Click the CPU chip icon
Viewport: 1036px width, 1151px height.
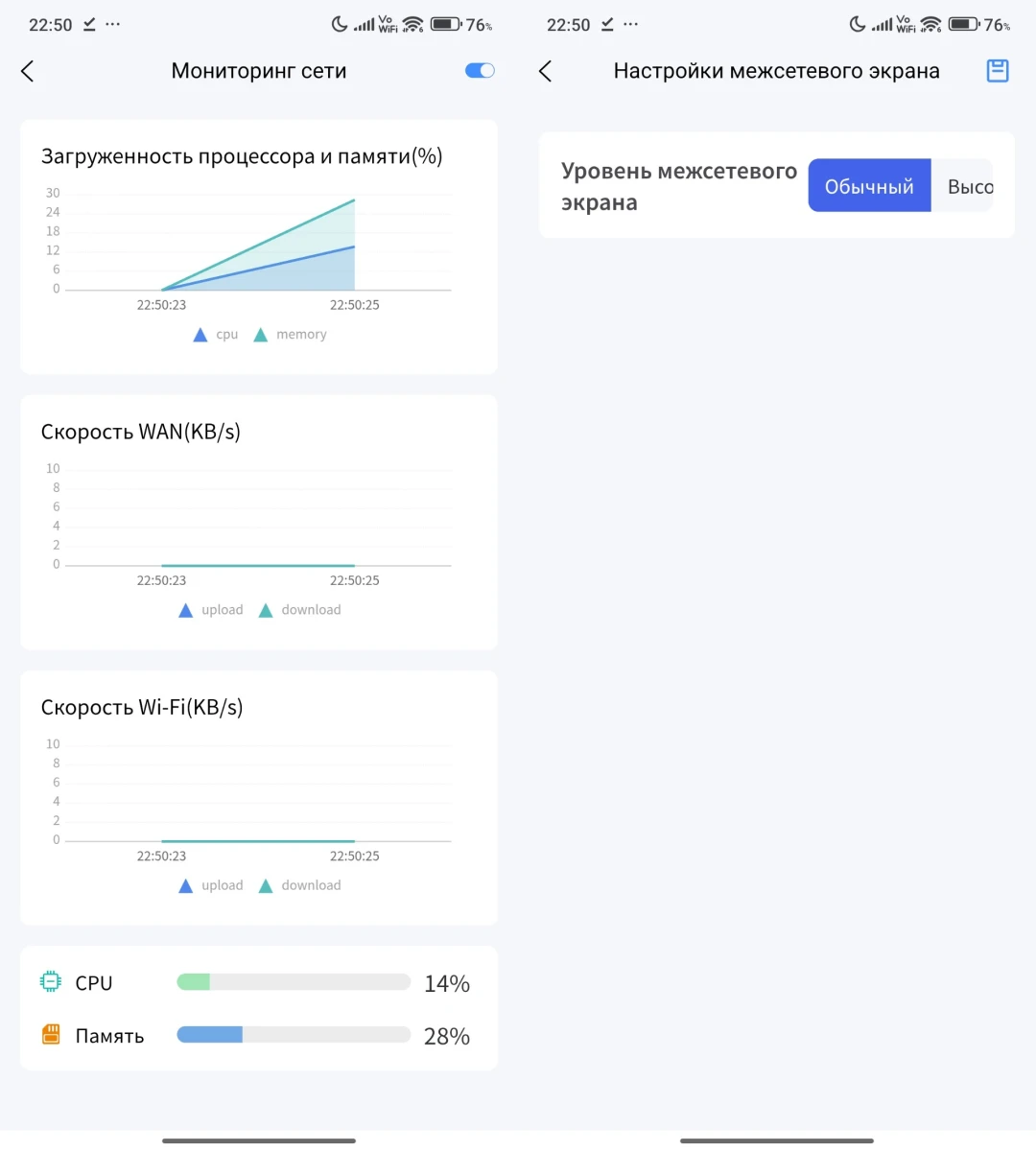[50, 981]
